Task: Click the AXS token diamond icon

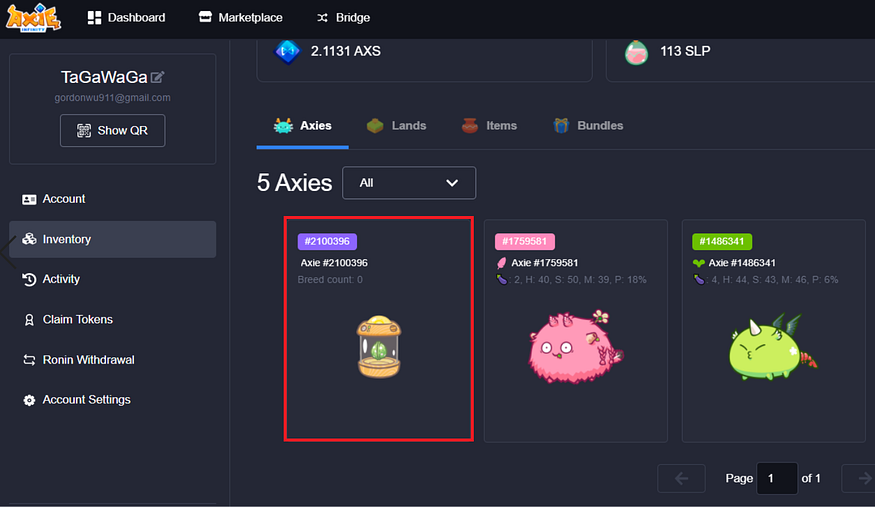Action: point(287,52)
